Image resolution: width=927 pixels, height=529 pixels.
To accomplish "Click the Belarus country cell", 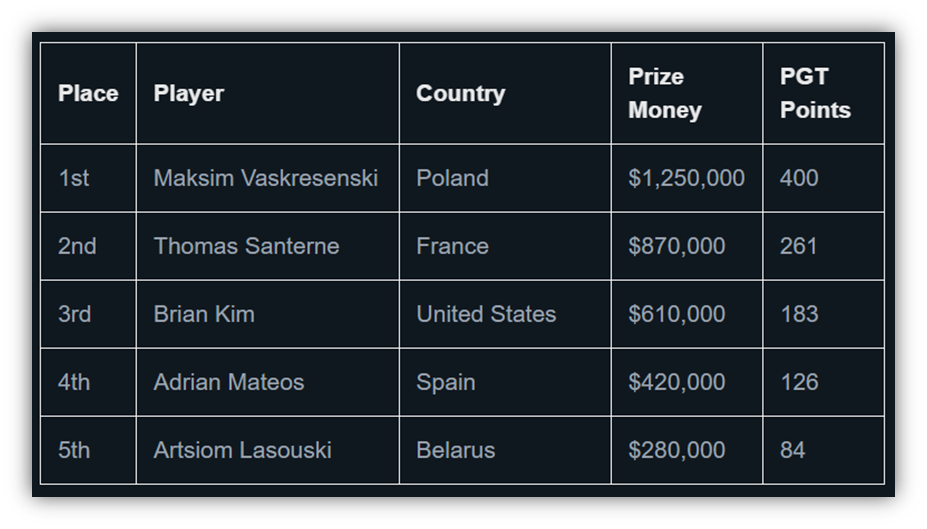I will [x=505, y=450].
